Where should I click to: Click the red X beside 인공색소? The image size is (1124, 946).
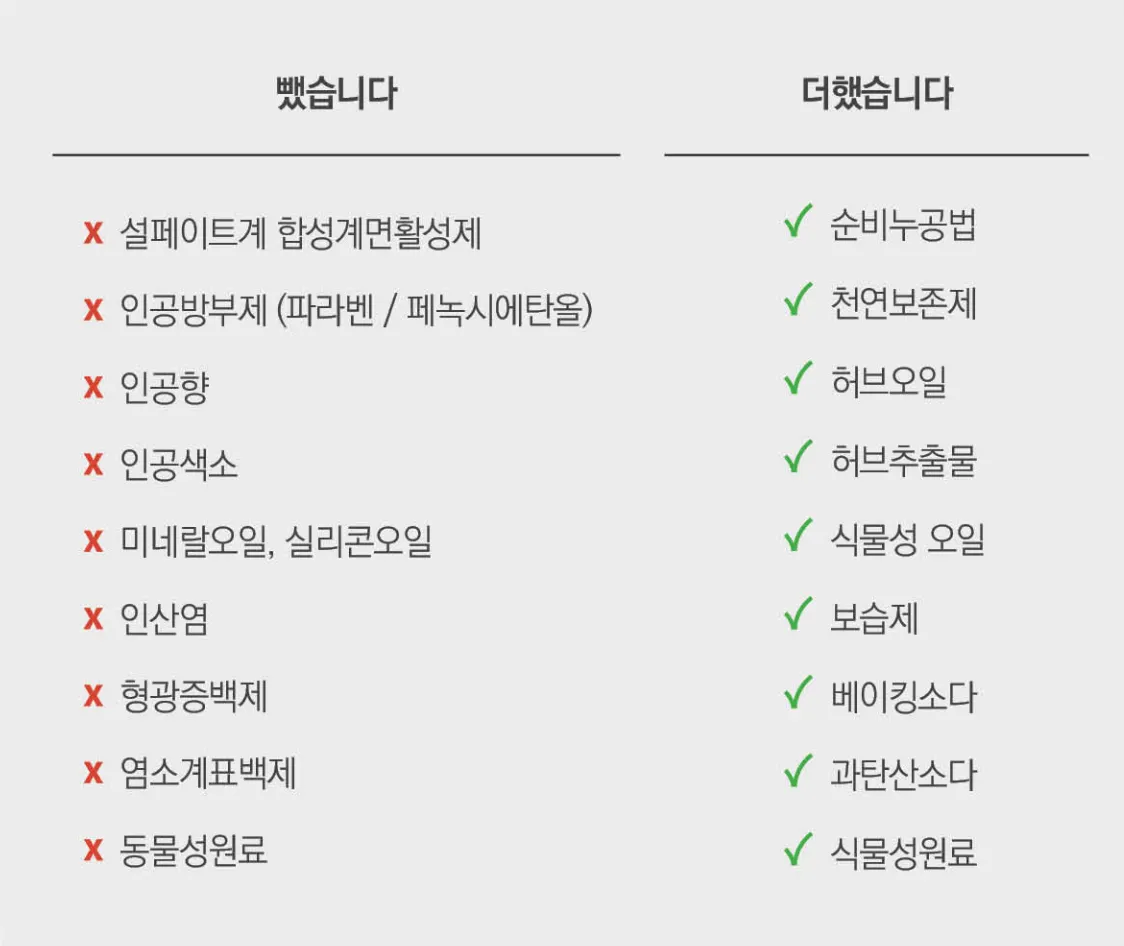pyautogui.click(x=93, y=464)
